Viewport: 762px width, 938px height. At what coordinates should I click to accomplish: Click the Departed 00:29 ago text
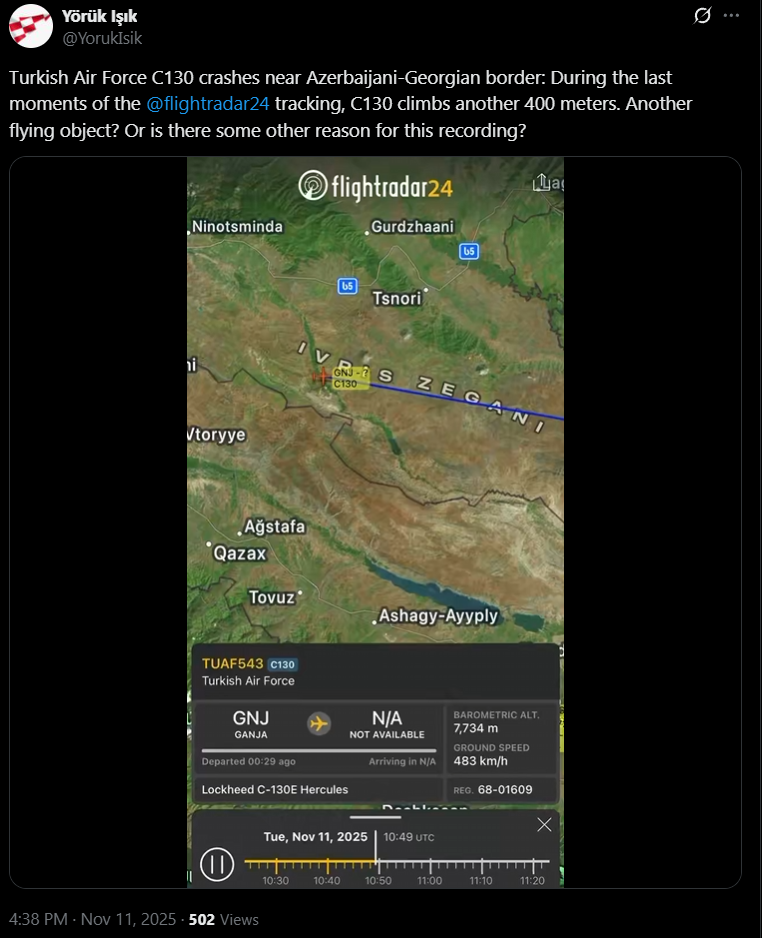pos(249,762)
